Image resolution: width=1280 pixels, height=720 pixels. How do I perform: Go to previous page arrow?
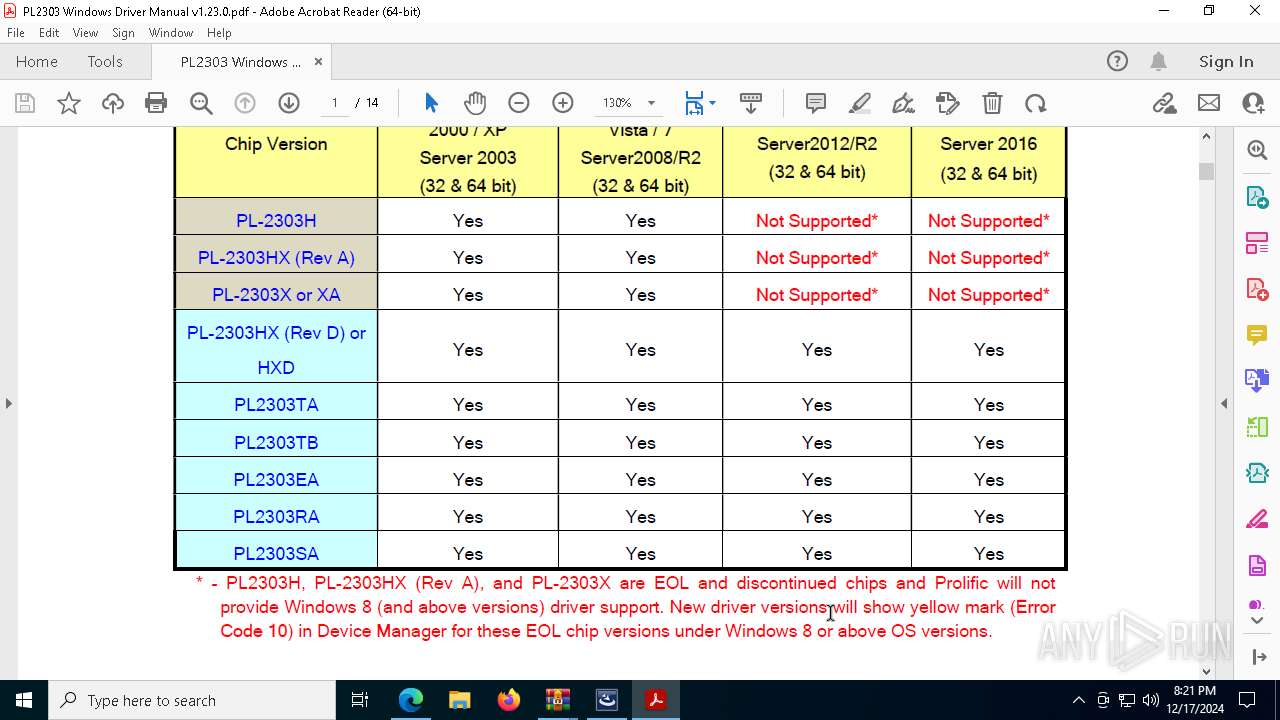[245, 103]
